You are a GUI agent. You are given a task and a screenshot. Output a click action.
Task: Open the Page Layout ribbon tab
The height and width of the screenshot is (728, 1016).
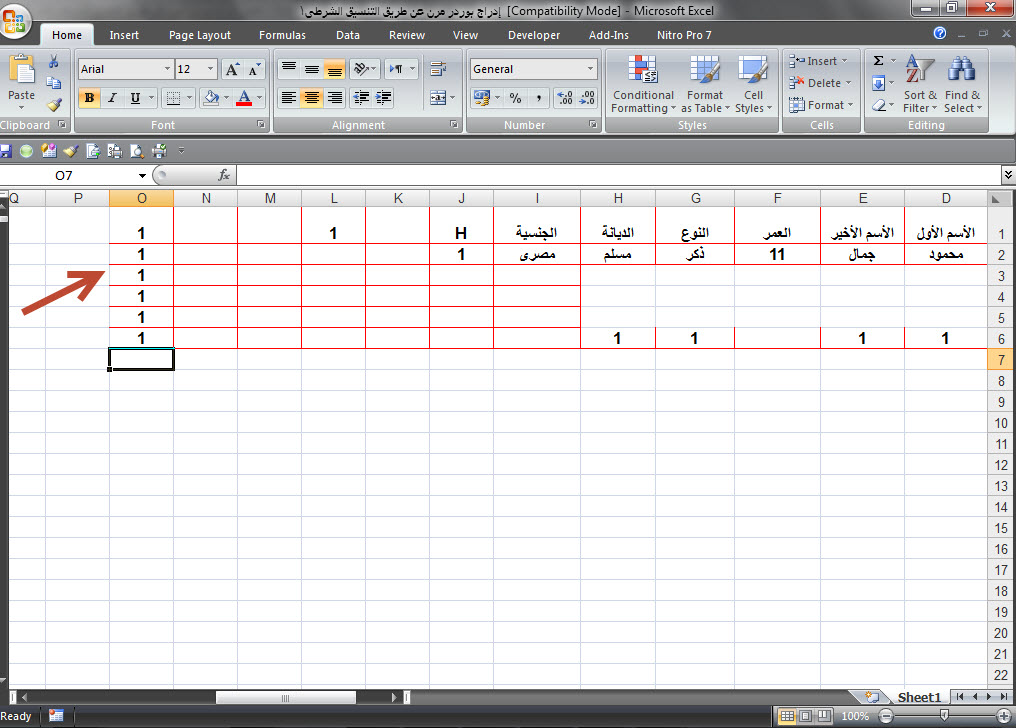[200, 35]
